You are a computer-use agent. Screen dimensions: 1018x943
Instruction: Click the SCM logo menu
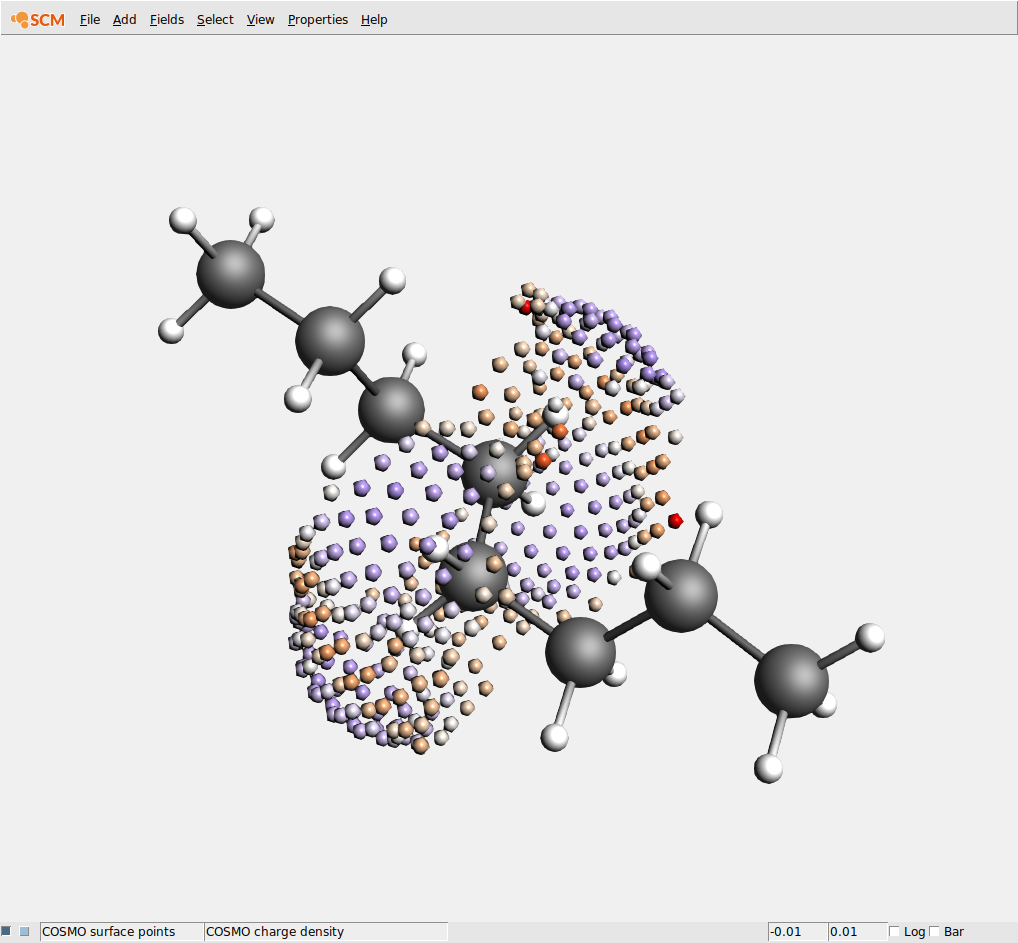(x=38, y=19)
